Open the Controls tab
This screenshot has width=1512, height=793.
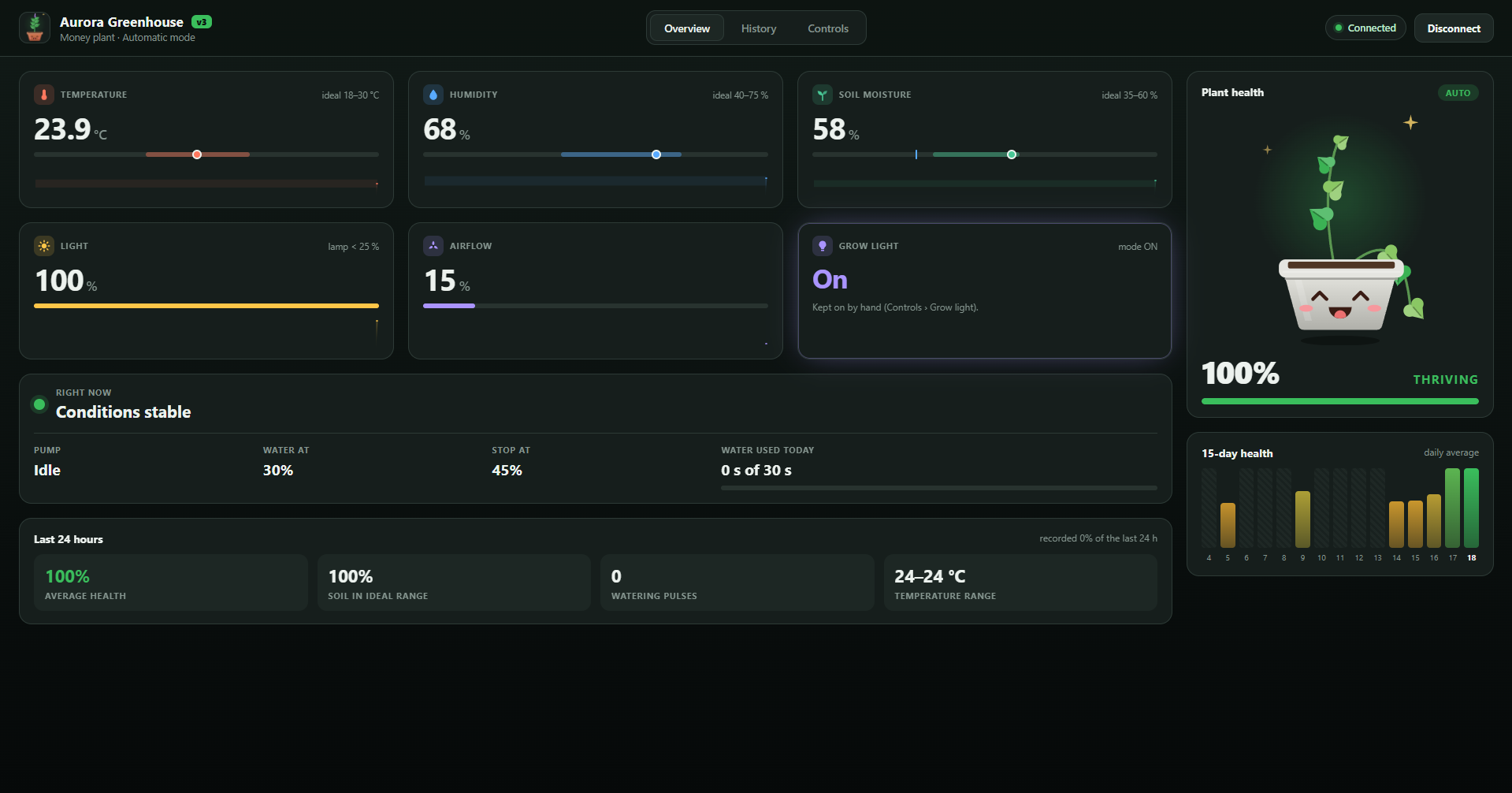(828, 28)
